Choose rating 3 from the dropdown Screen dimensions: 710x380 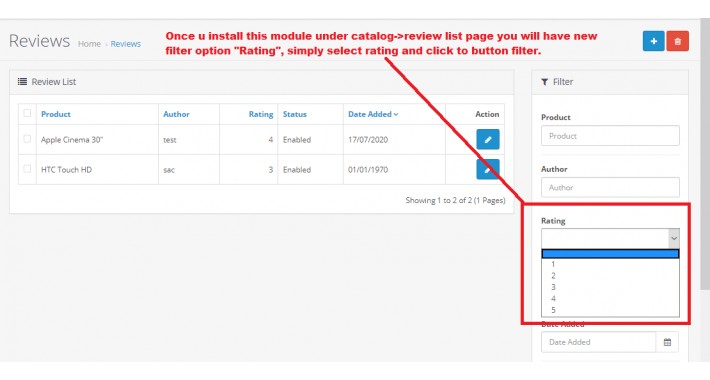tap(610, 287)
